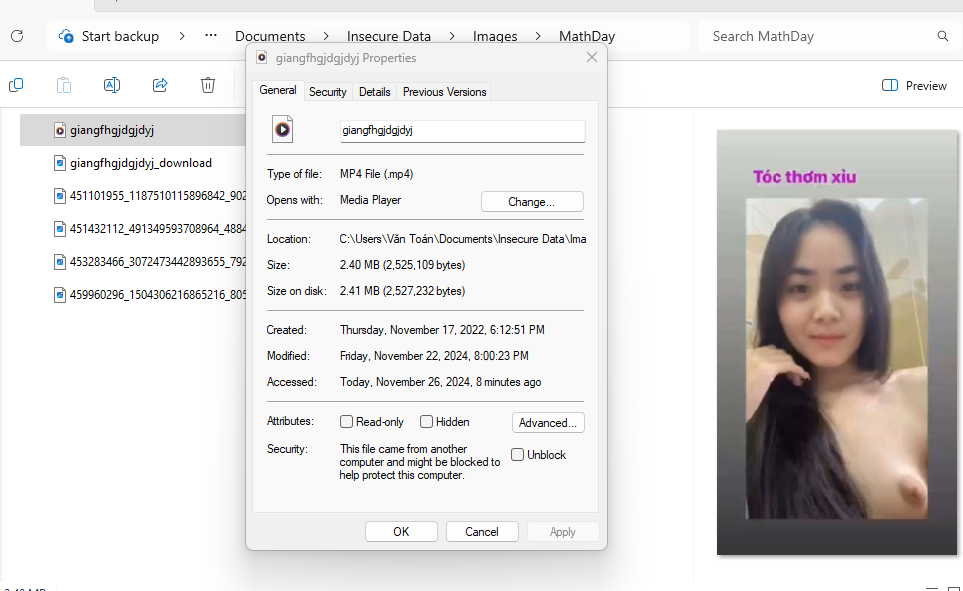963x591 pixels.
Task: Click the Change button for Opens with
Action: [x=531, y=201]
